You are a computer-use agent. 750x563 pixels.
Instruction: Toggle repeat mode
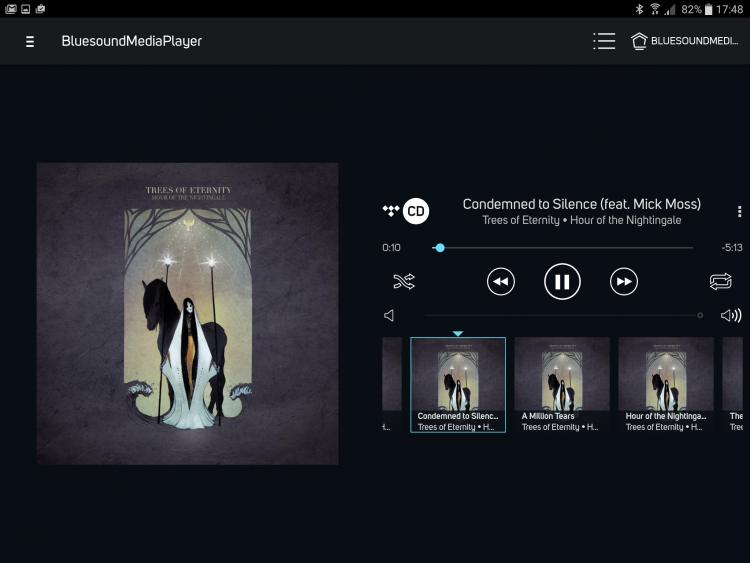coord(720,281)
